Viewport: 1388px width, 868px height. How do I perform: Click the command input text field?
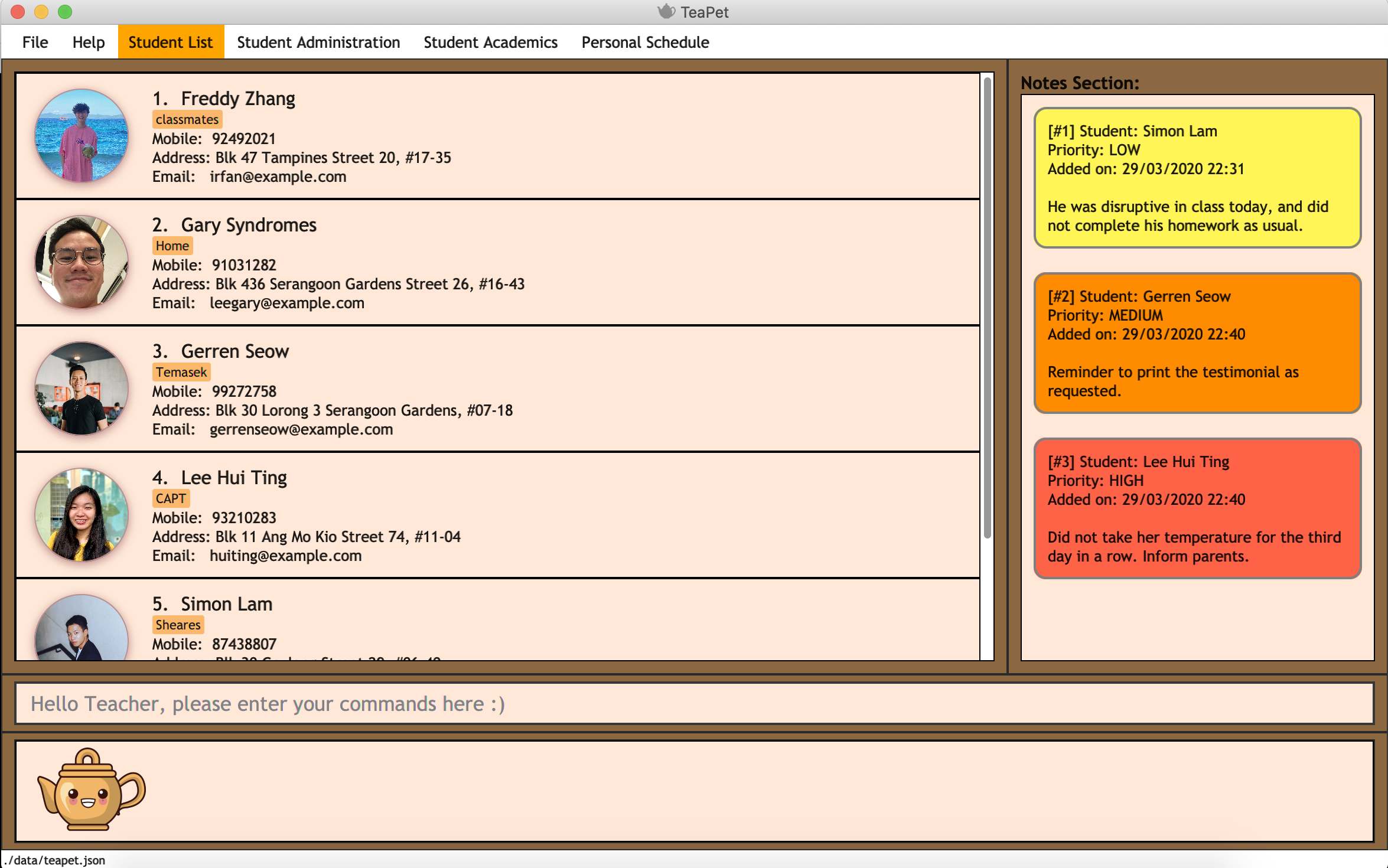click(x=694, y=704)
